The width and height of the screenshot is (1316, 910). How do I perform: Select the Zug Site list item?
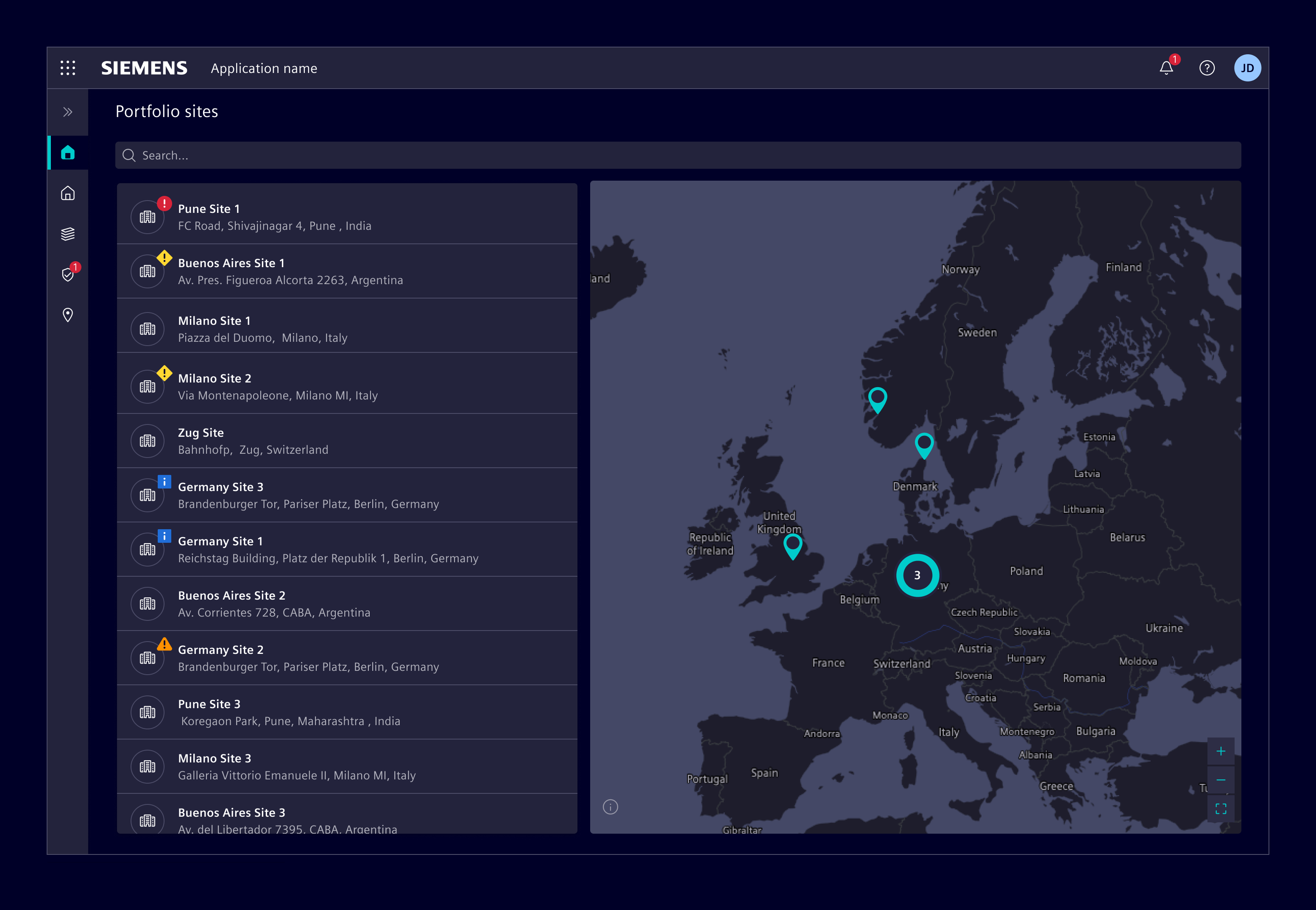click(x=346, y=441)
